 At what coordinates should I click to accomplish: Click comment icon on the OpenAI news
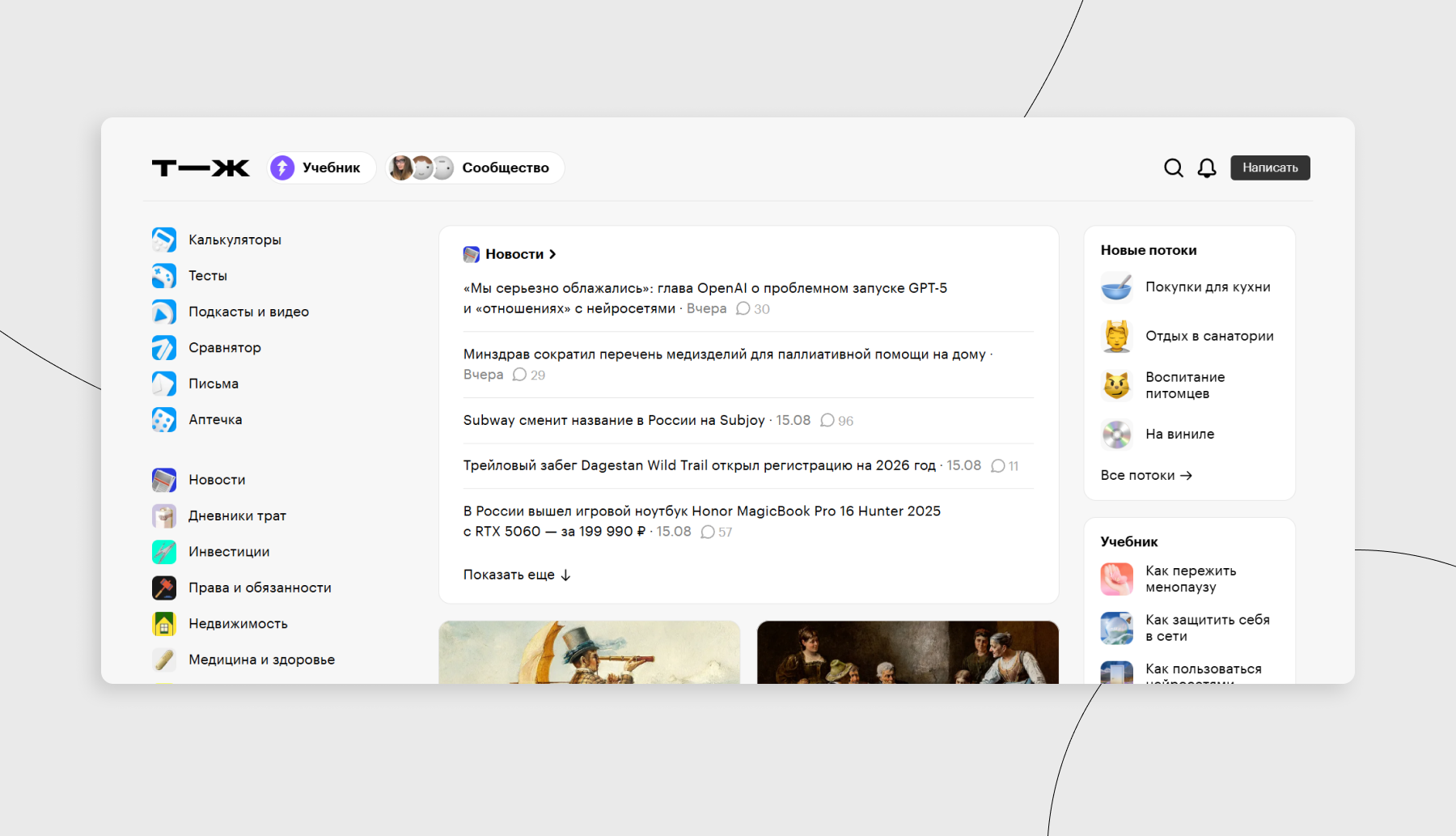(x=743, y=308)
